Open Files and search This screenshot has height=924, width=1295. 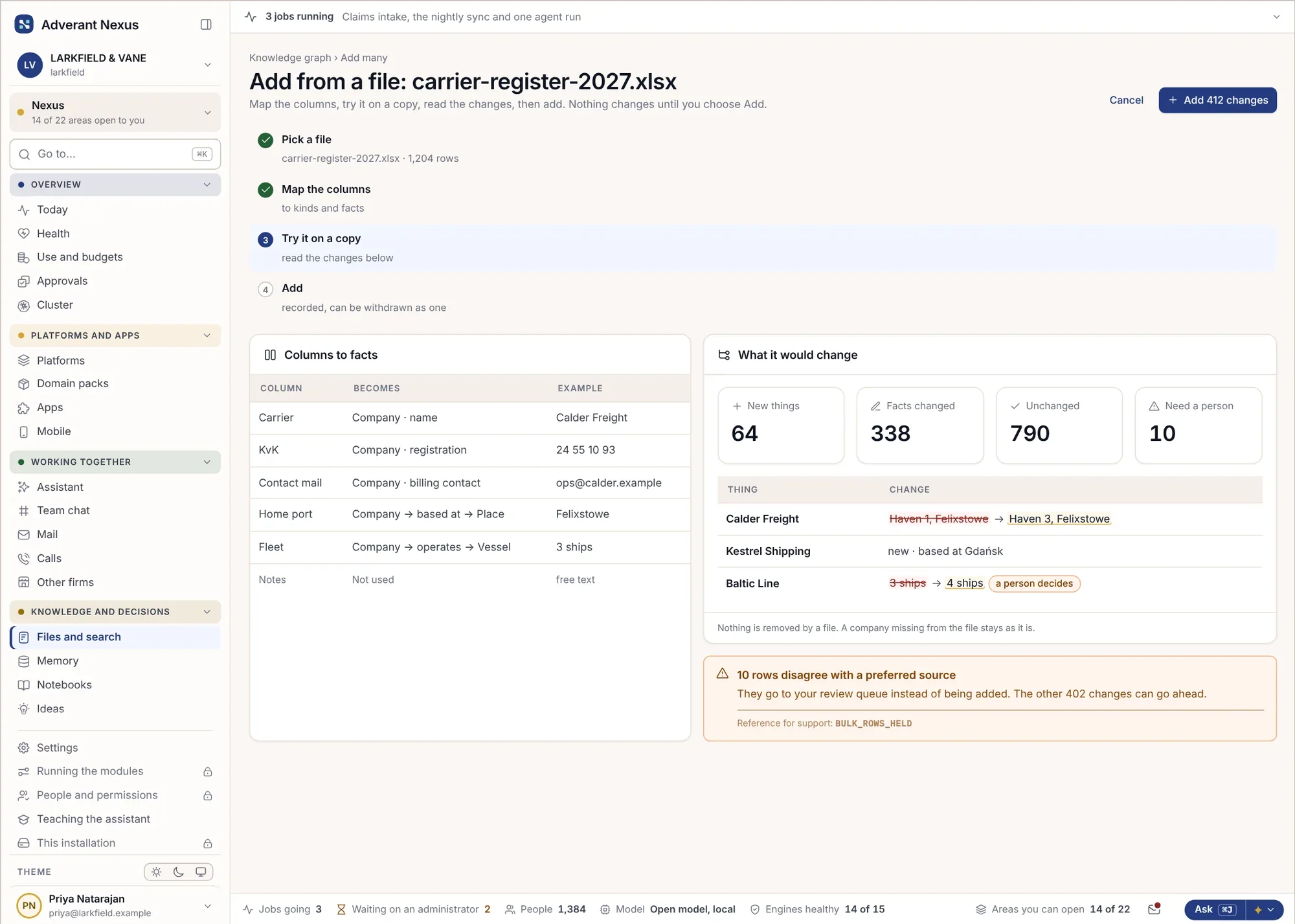point(115,637)
